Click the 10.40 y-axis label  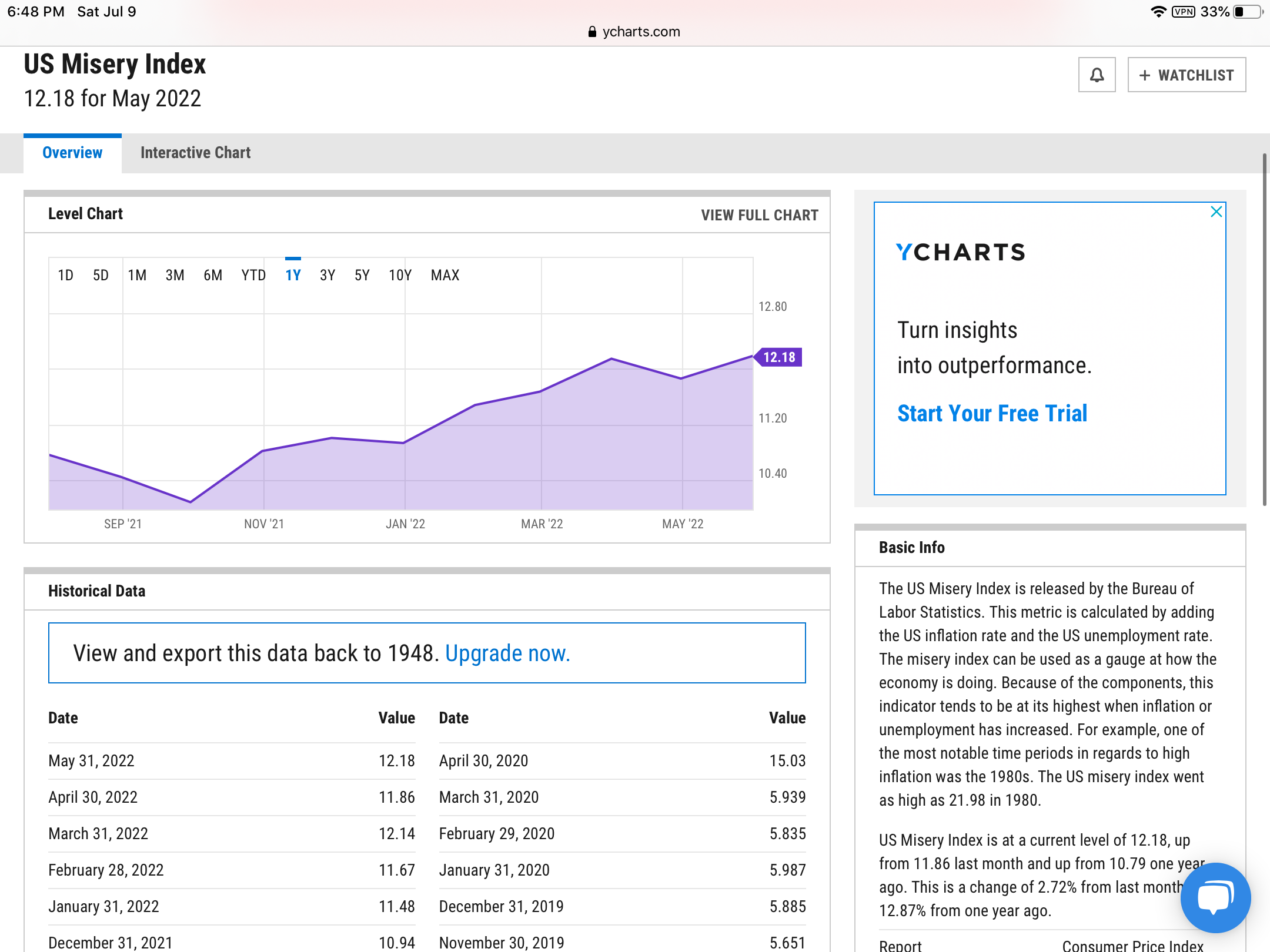pyautogui.click(x=773, y=474)
